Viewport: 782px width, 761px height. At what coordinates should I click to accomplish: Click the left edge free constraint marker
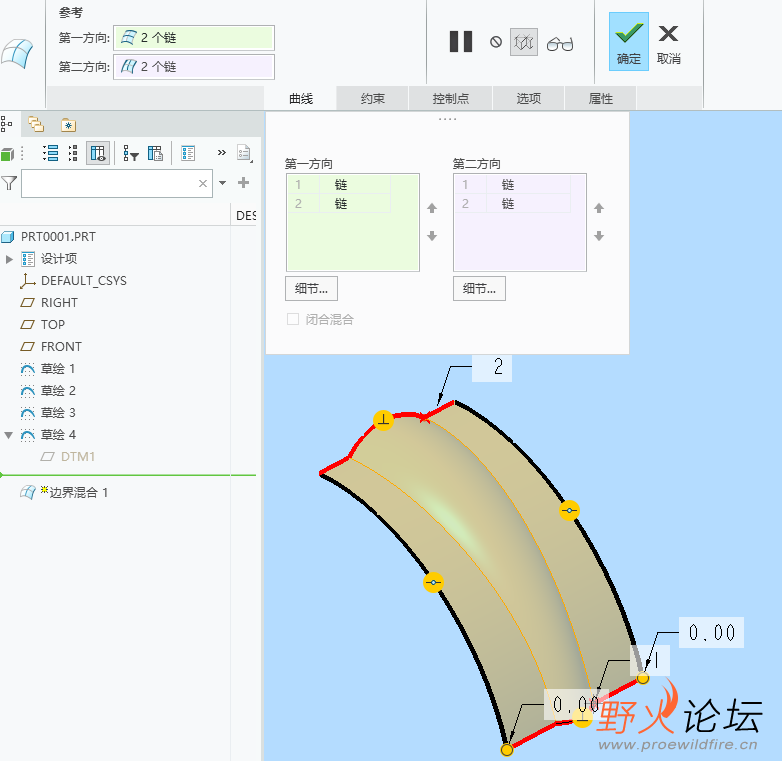click(x=433, y=582)
